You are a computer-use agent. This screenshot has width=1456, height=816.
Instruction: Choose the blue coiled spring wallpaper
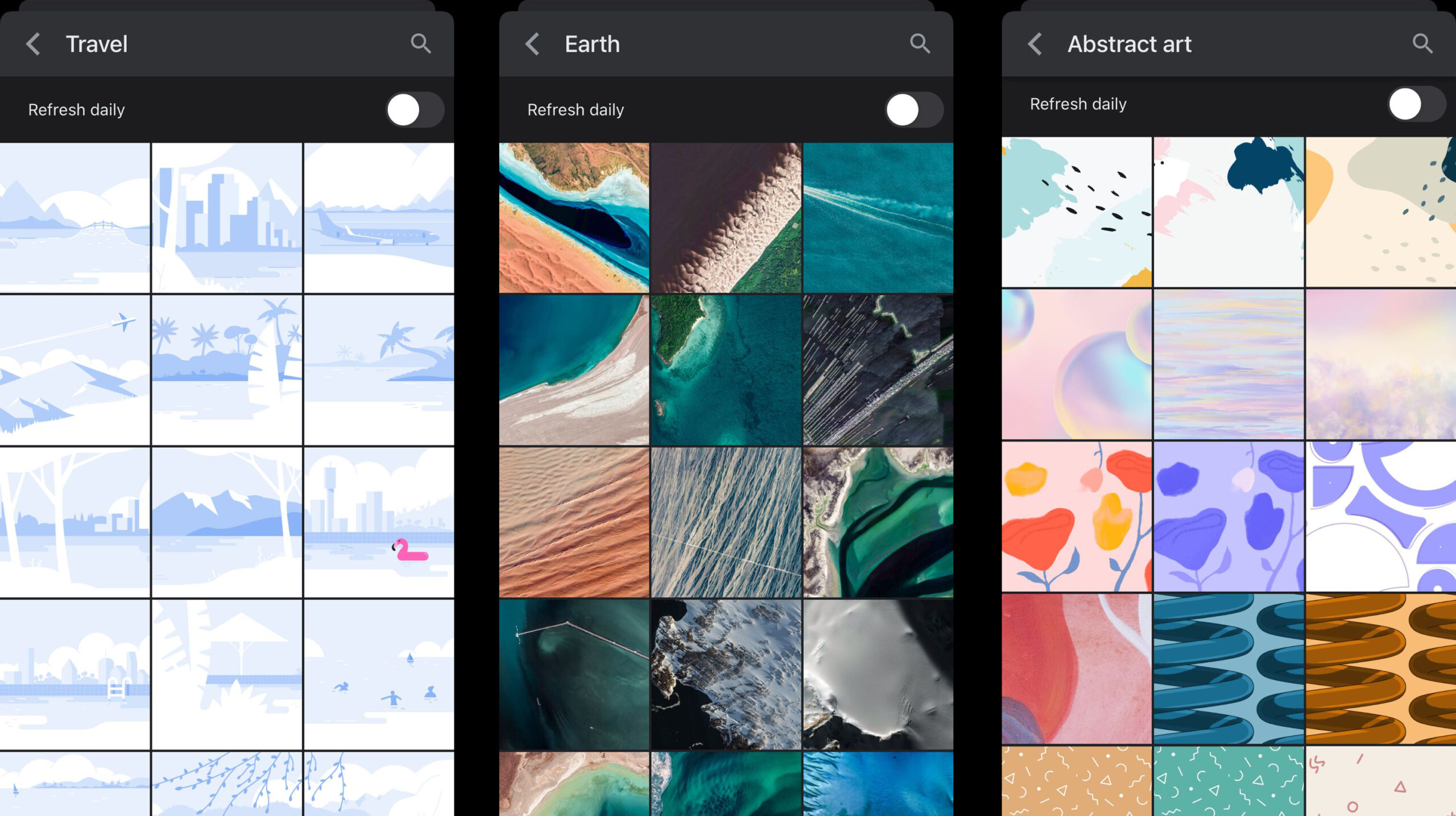tap(1228, 669)
